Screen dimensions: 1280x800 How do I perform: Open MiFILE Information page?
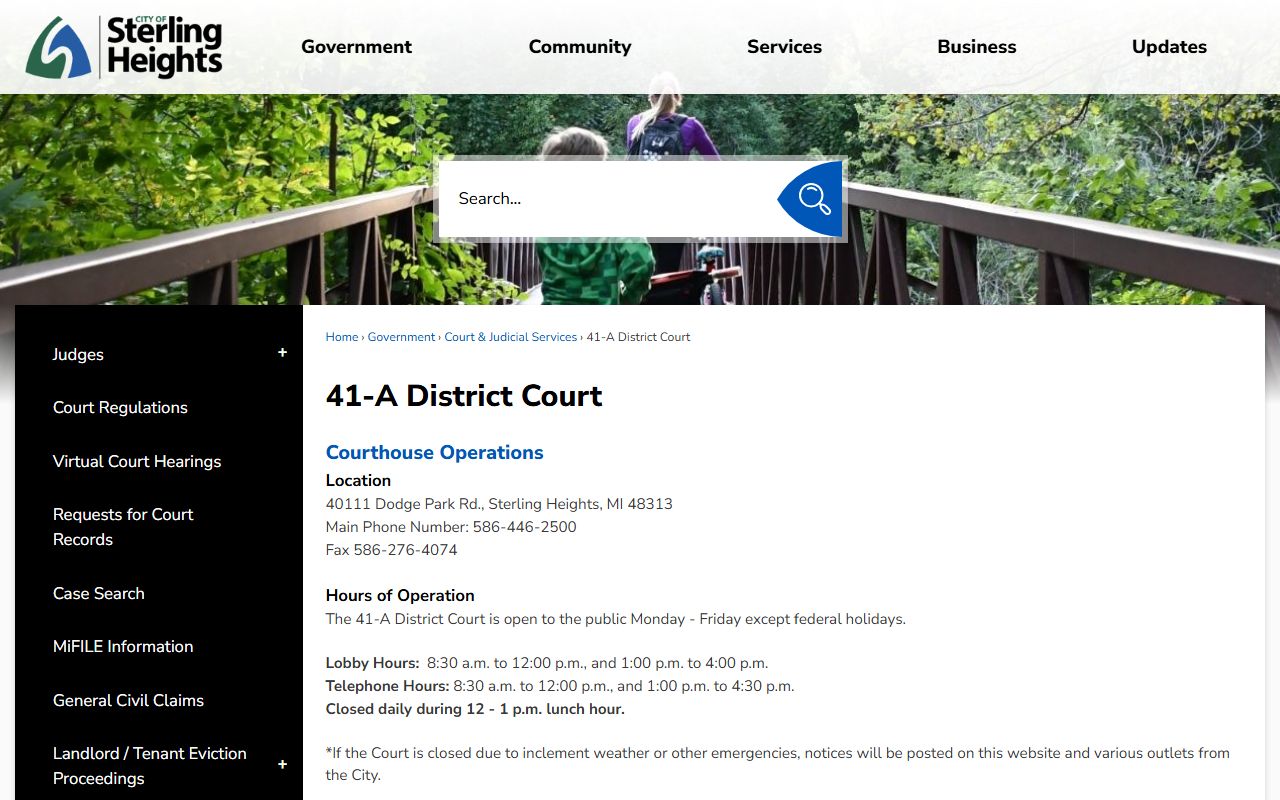click(x=123, y=647)
